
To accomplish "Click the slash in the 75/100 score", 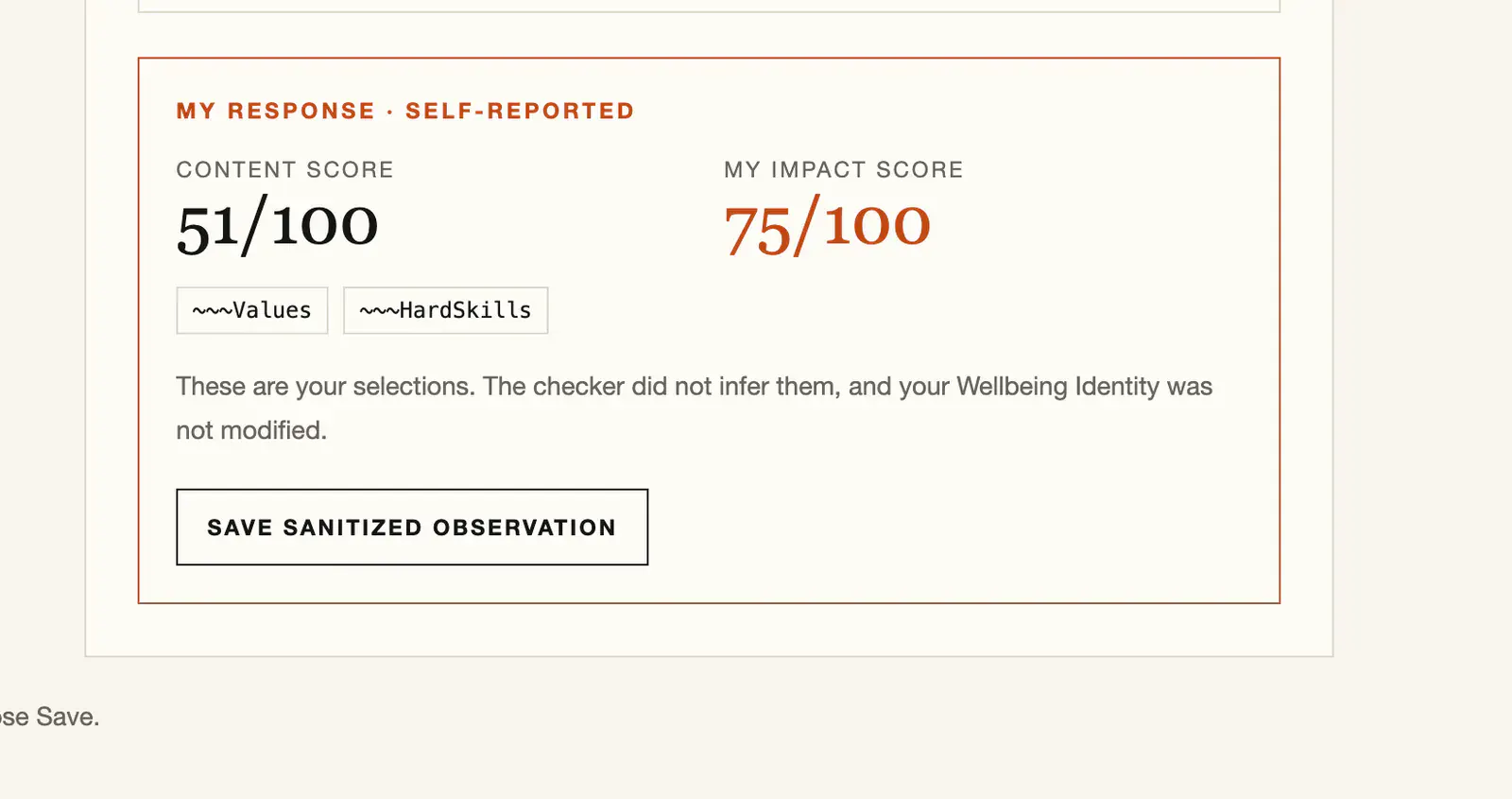I will click(x=807, y=225).
